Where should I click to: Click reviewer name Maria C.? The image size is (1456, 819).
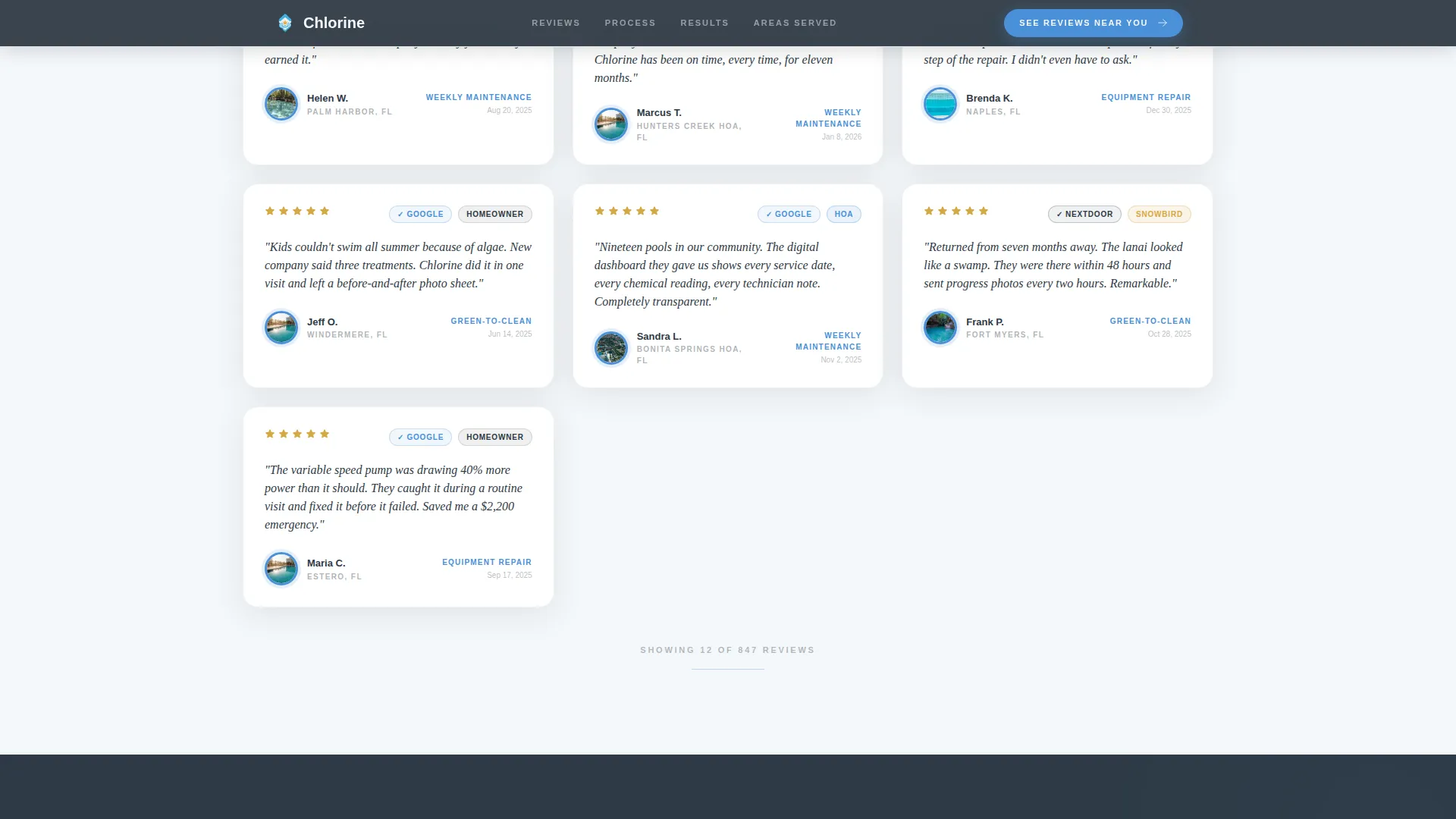326,563
